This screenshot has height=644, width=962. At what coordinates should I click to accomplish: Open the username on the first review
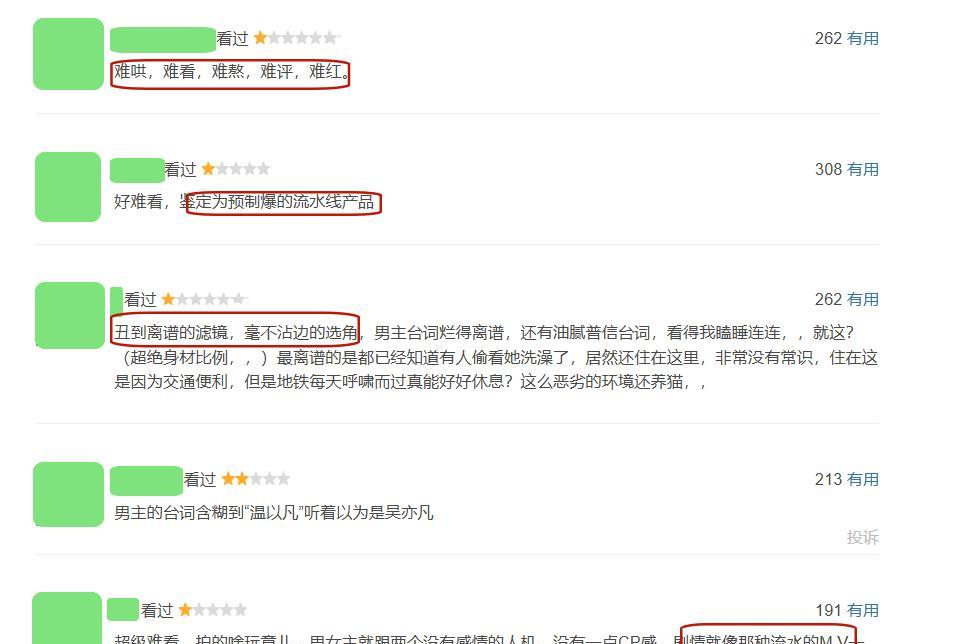point(163,39)
